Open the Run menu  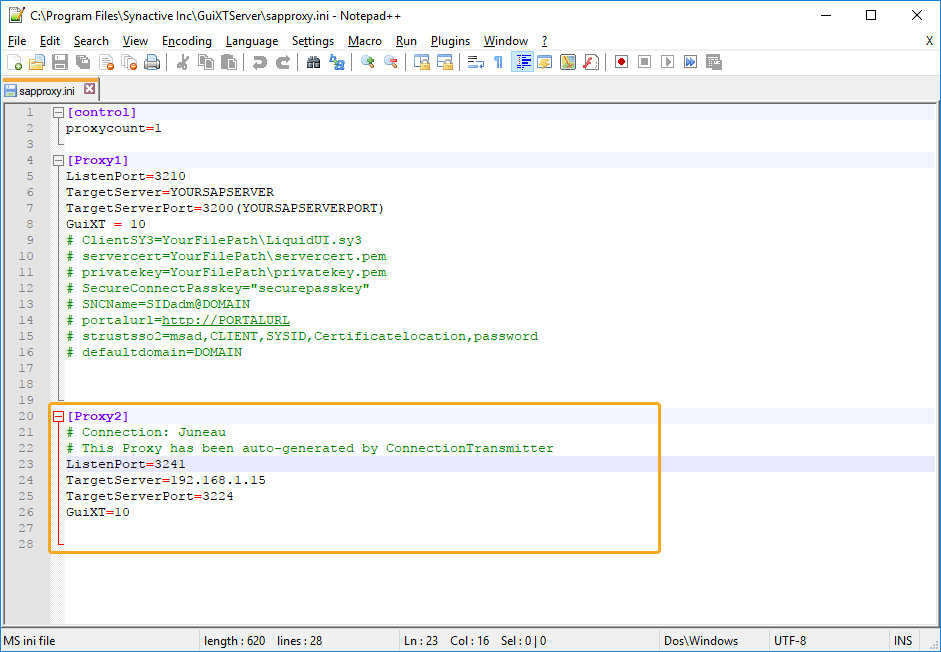(406, 41)
